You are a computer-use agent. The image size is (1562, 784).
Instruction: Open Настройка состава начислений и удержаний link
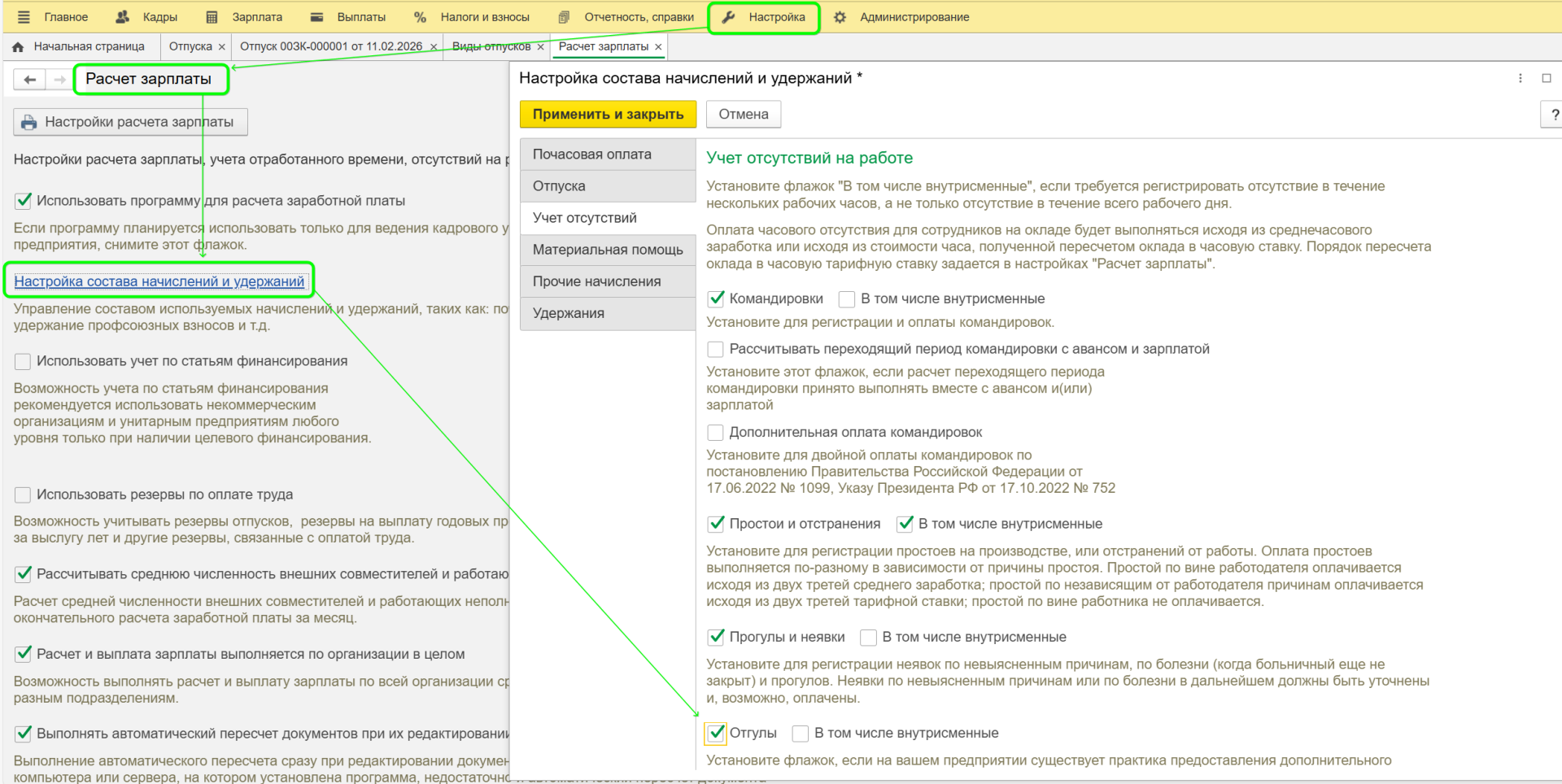click(159, 281)
